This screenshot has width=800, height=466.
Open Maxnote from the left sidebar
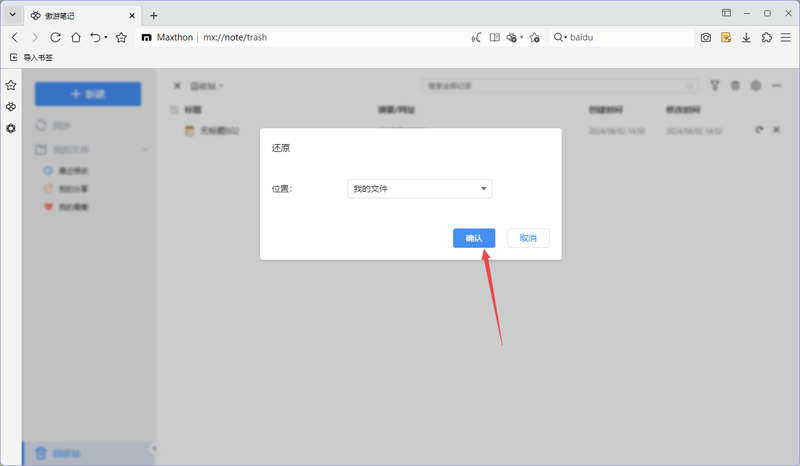click(11, 107)
